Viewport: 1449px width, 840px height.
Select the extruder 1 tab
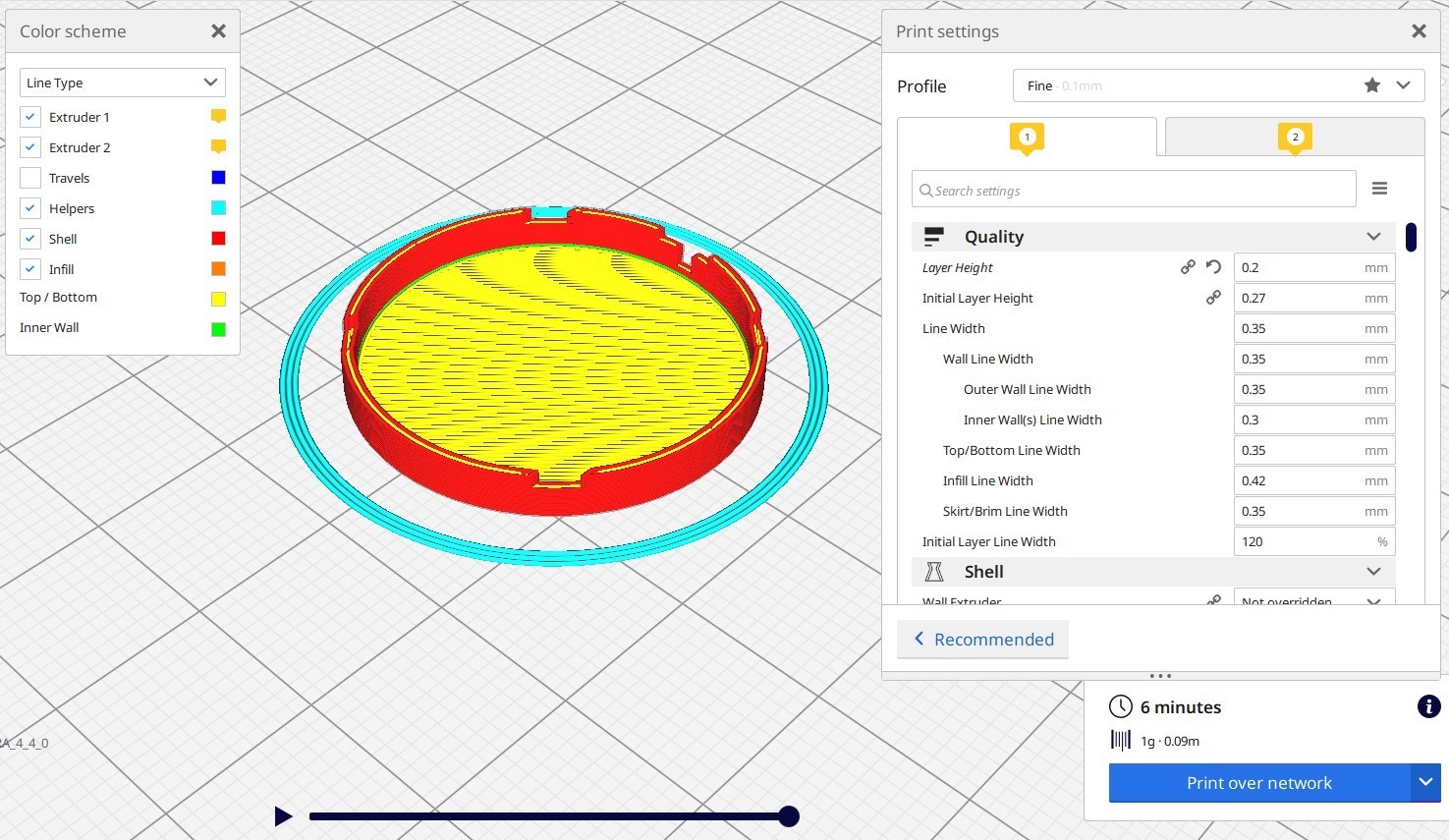click(x=1027, y=138)
